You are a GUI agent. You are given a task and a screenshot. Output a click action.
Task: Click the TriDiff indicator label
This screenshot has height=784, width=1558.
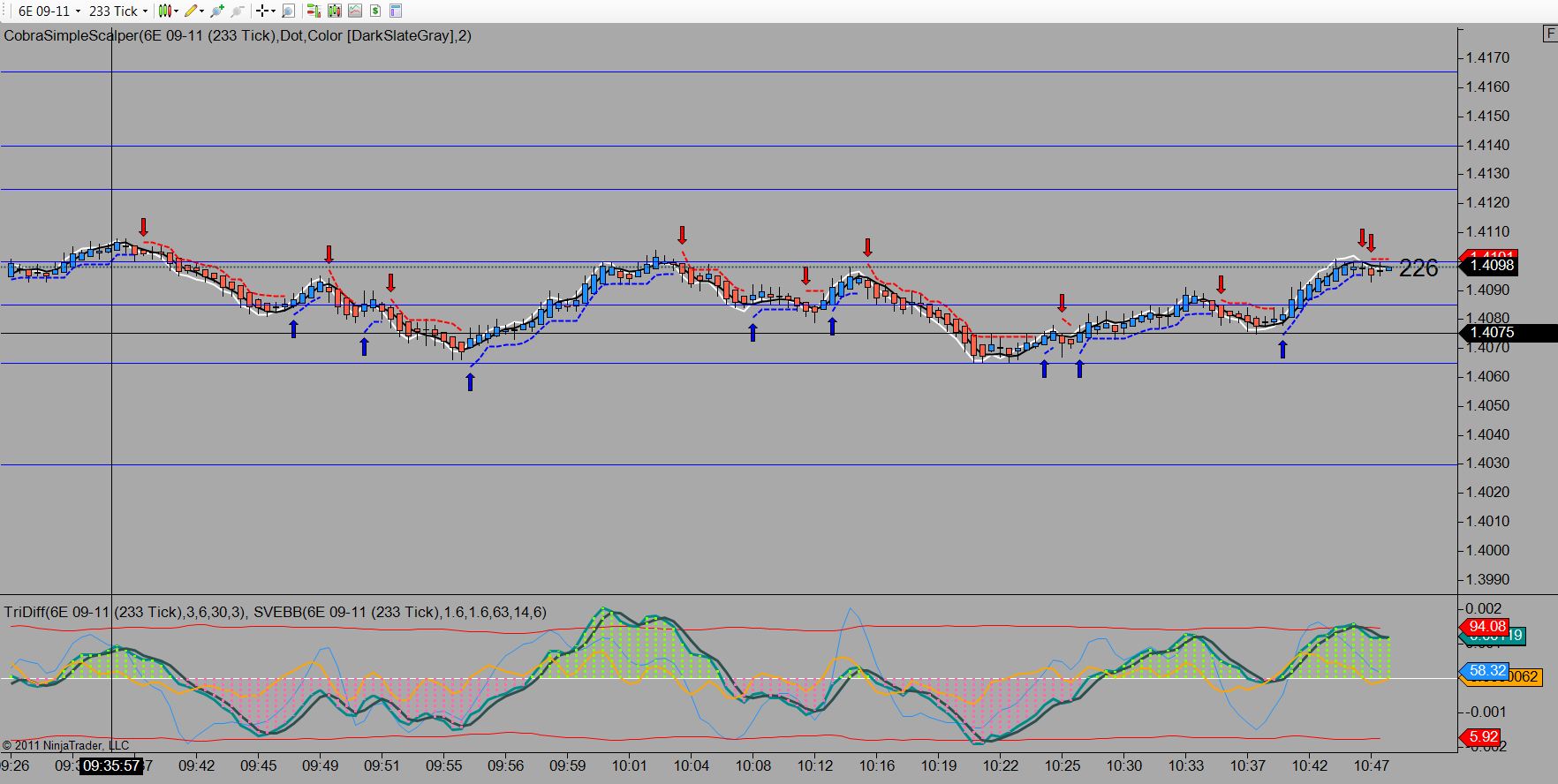125,612
